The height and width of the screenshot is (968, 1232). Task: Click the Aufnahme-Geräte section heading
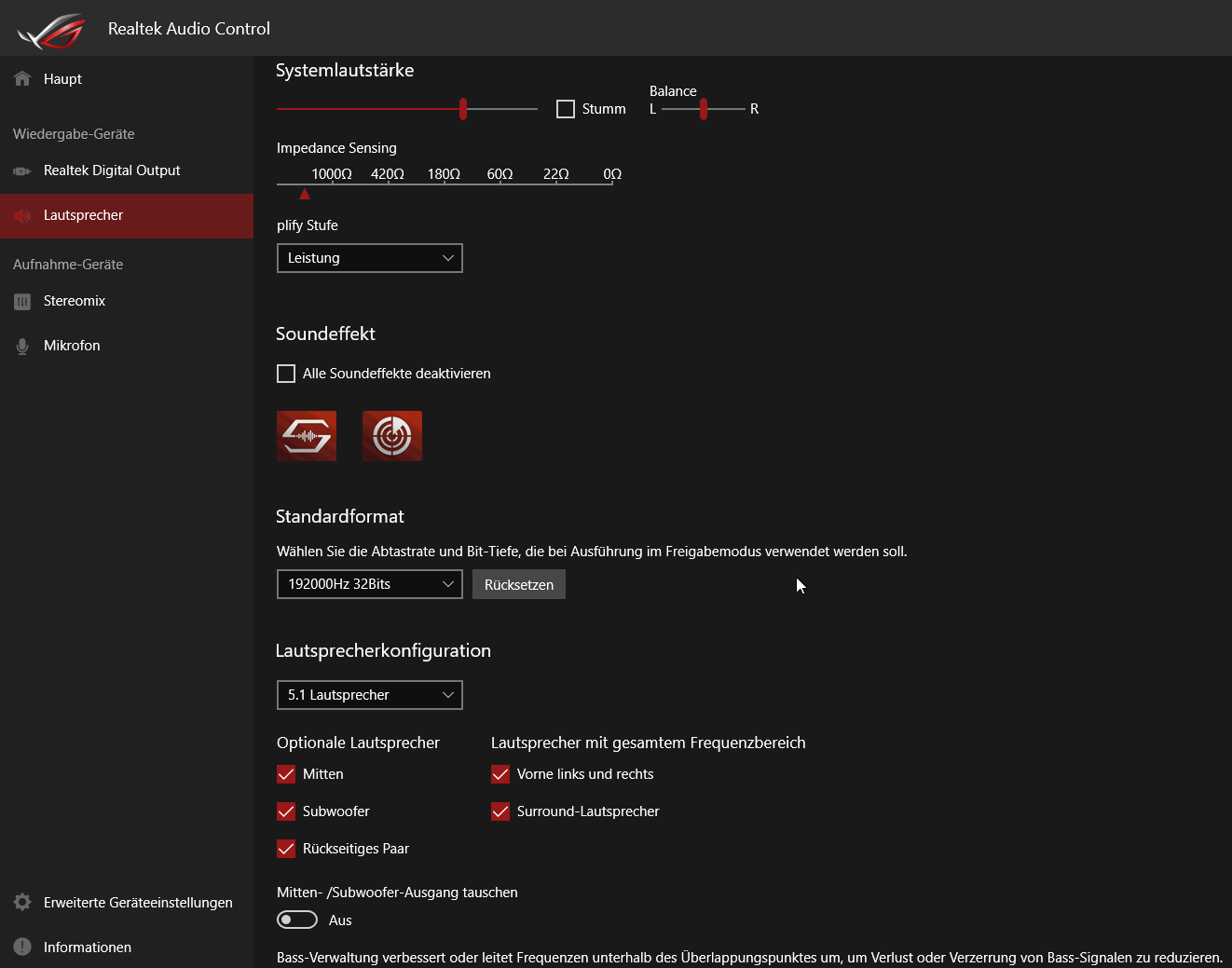68,265
